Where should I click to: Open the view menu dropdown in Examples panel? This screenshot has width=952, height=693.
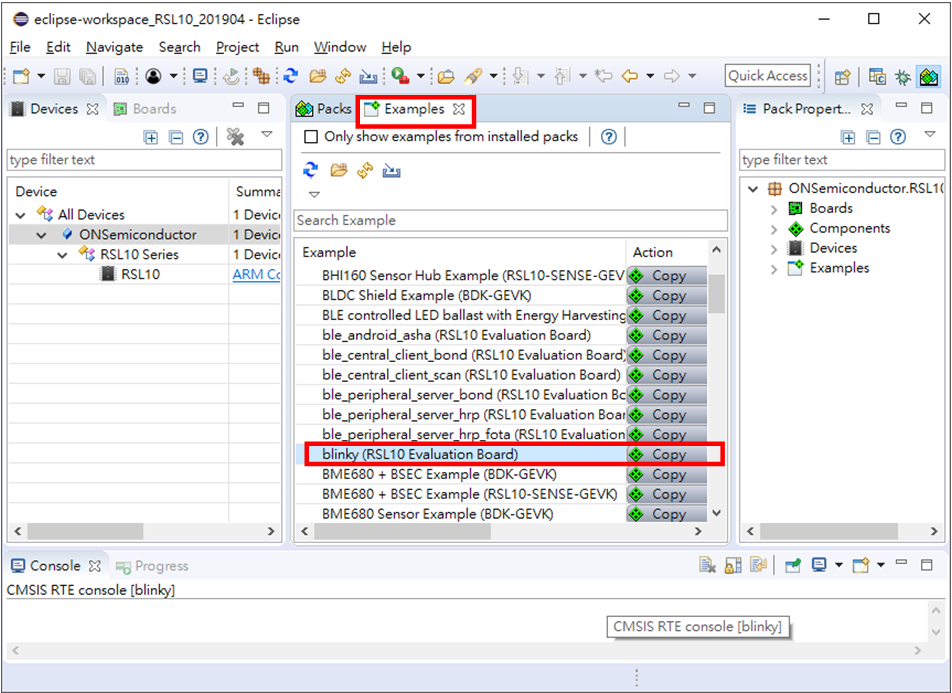pos(314,194)
